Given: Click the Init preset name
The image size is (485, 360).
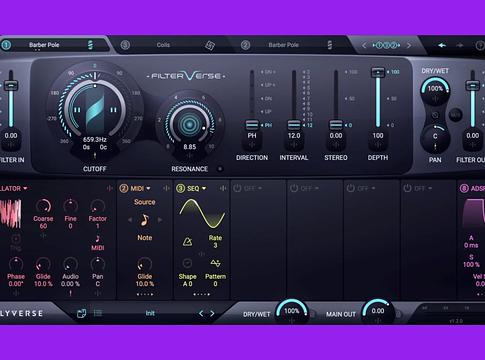Looking at the screenshot, I should coord(150,313).
